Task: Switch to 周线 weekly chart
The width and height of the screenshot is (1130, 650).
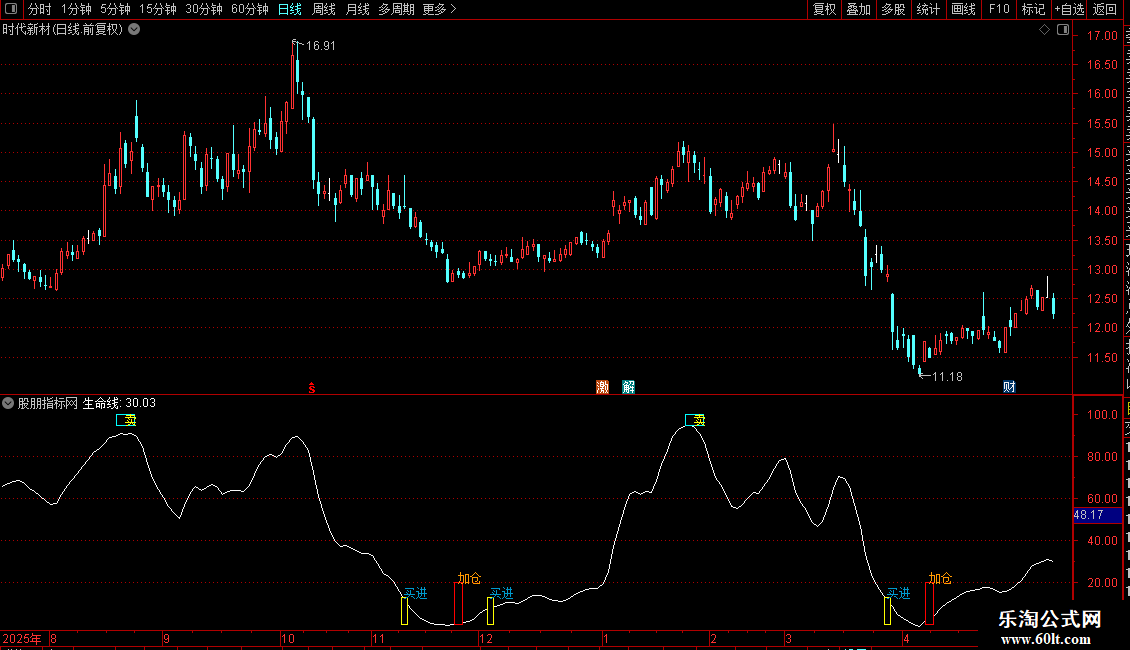Action: coord(324,9)
